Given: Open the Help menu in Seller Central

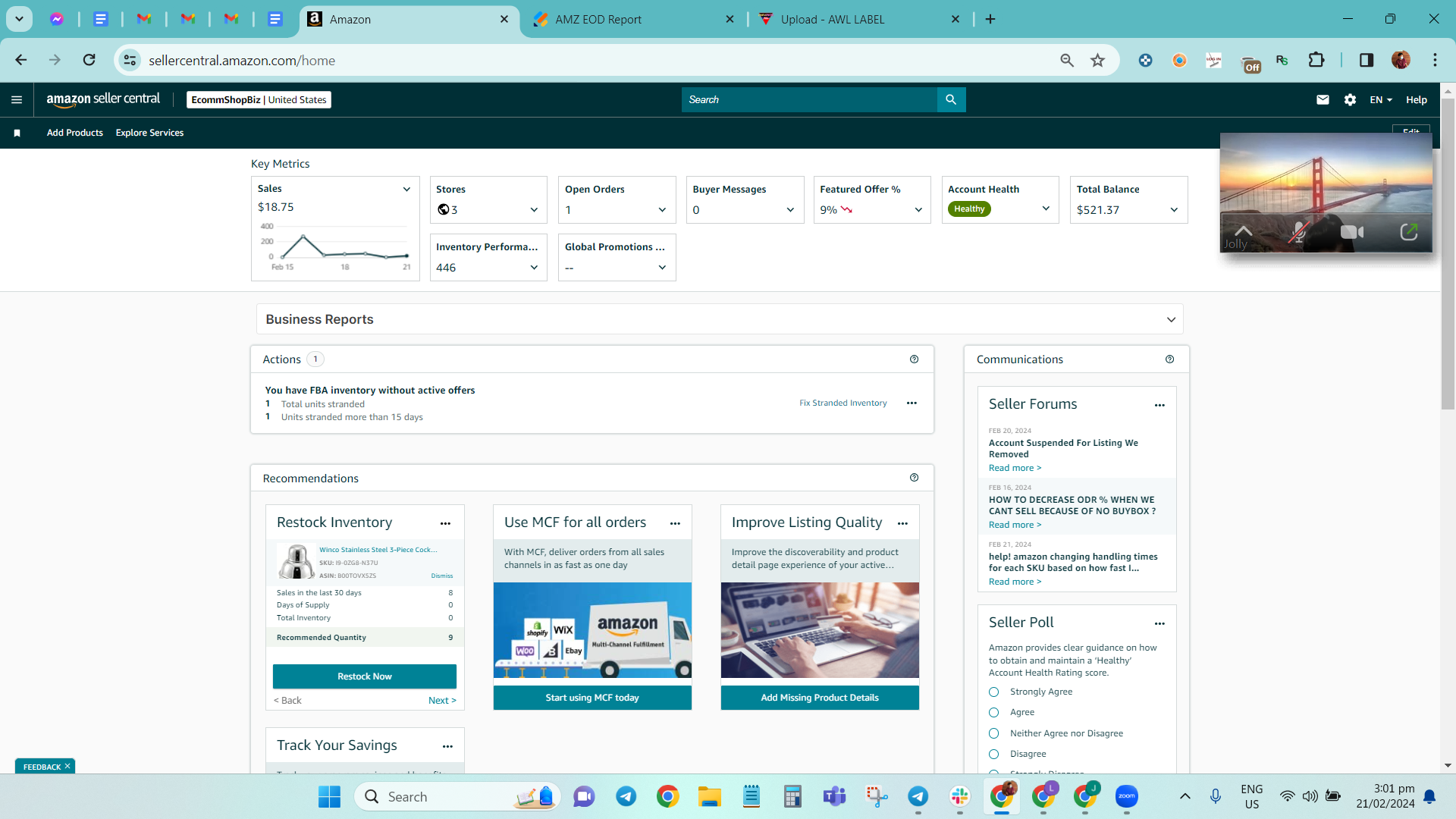Looking at the screenshot, I should tap(1416, 99).
